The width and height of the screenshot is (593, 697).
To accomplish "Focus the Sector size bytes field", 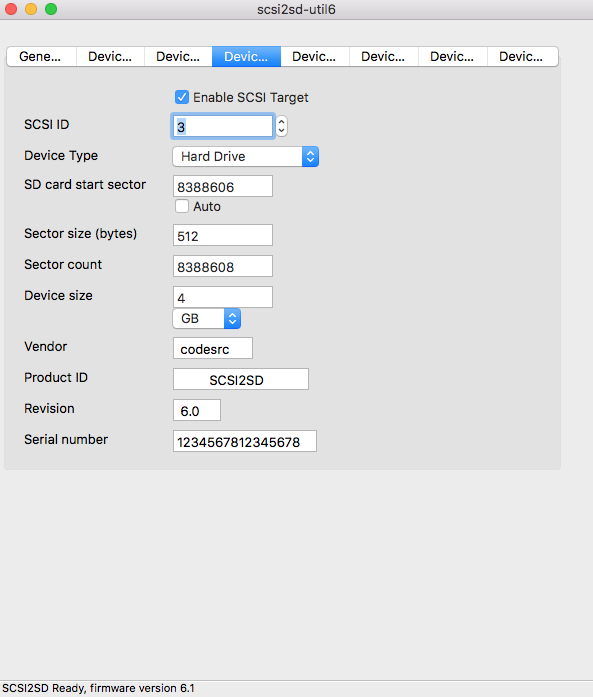I will click(223, 235).
